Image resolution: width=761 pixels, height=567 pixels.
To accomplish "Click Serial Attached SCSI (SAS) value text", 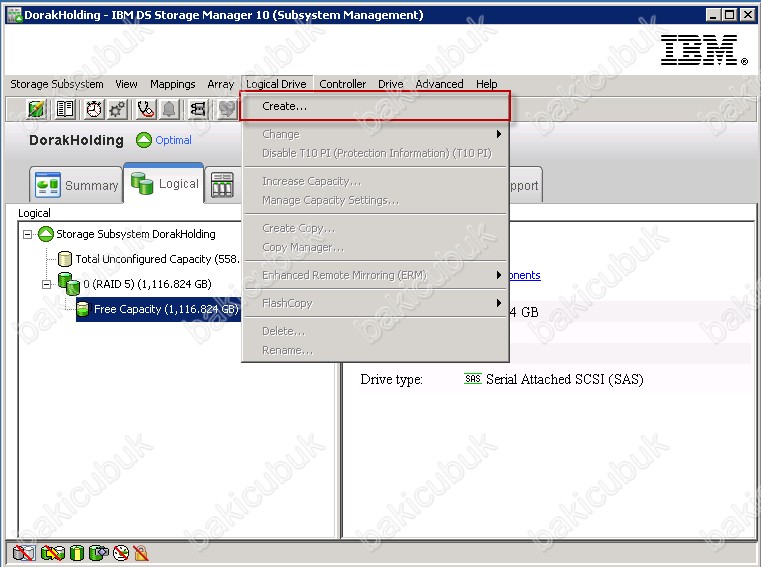I will (565, 379).
